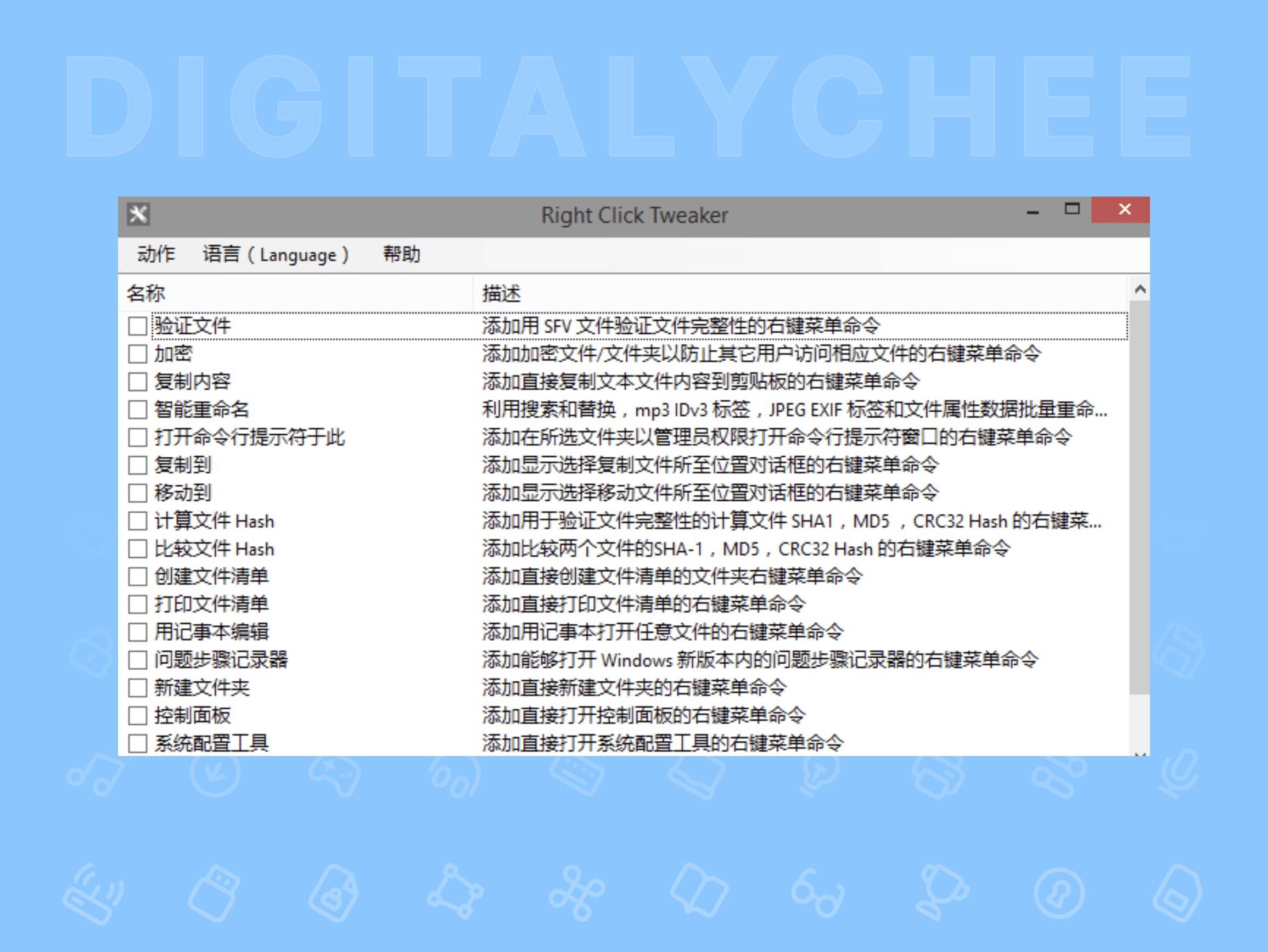Enable the 复制内容 checkbox
The image size is (1268, 952).
pyautogui.click(x=138, y=382)
